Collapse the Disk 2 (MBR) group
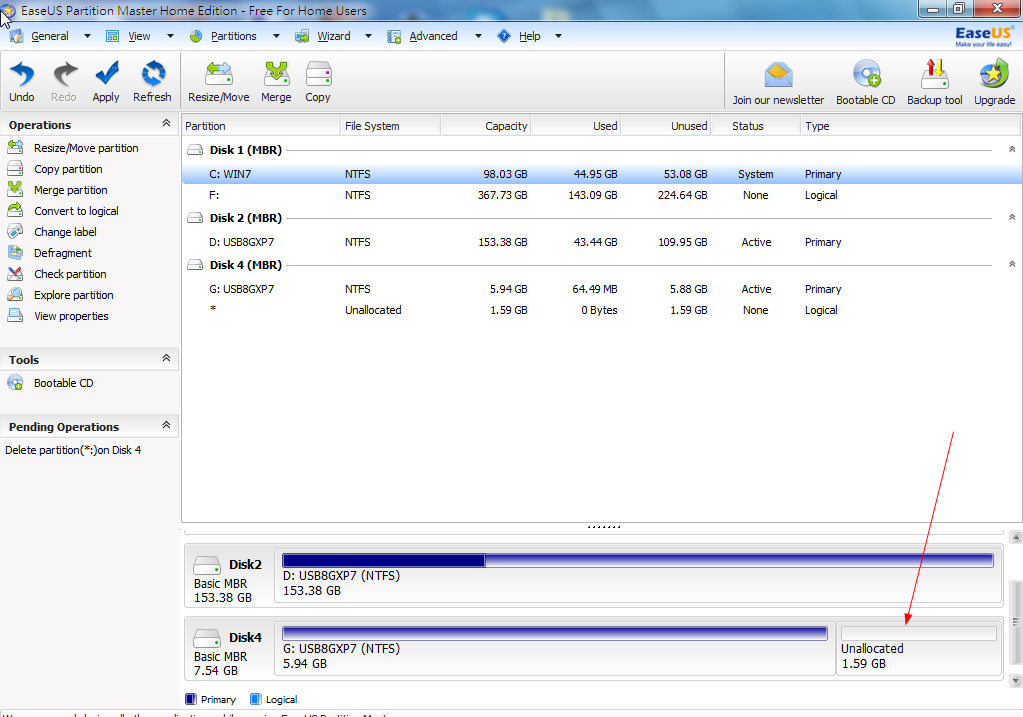Screen dimensions: 1023x717 click(x=1012, y=217)
